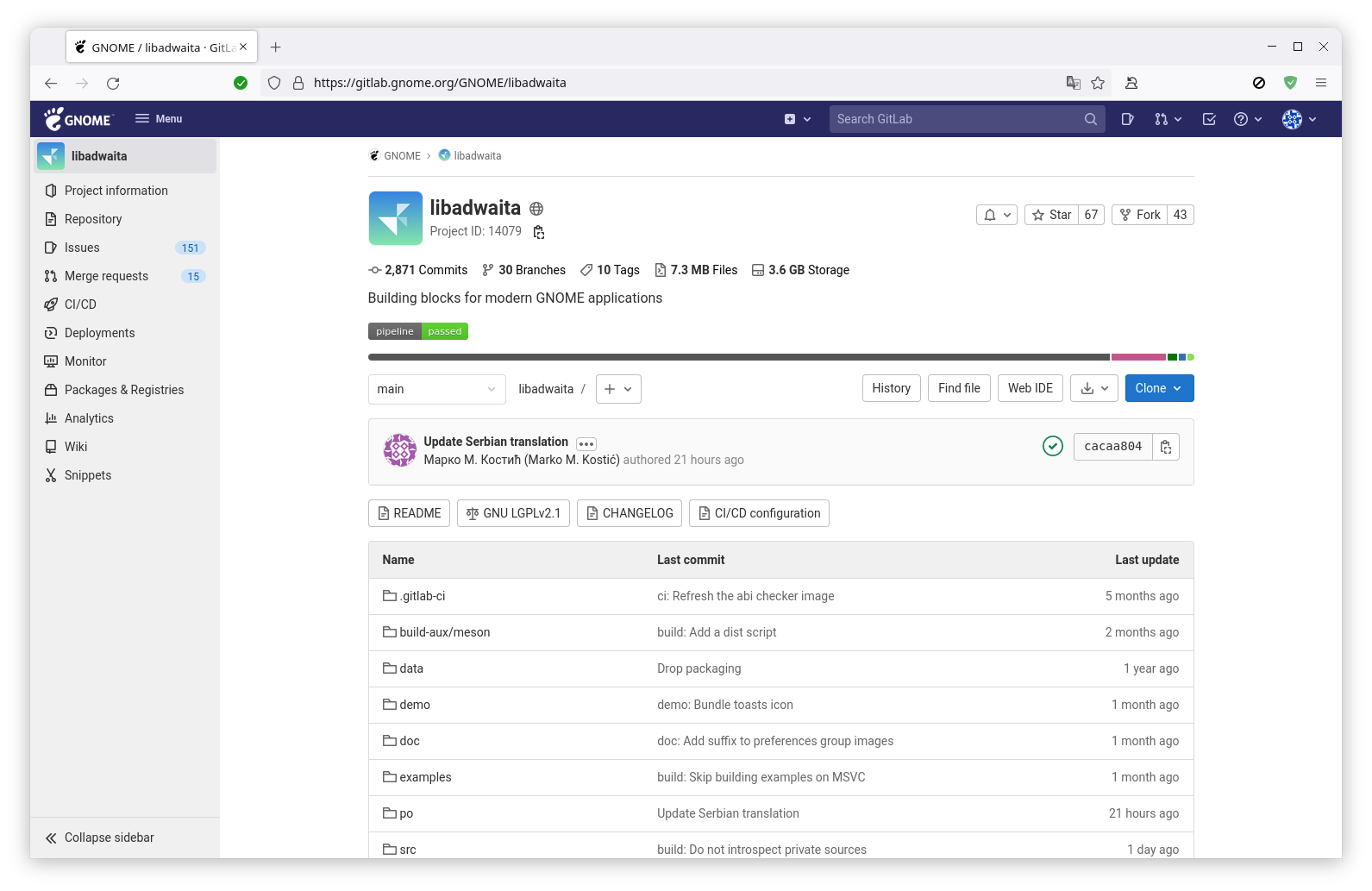Screen dimensions: 1372x891
Task: Focus the Search GitLab field
Action: pos(957,119)
